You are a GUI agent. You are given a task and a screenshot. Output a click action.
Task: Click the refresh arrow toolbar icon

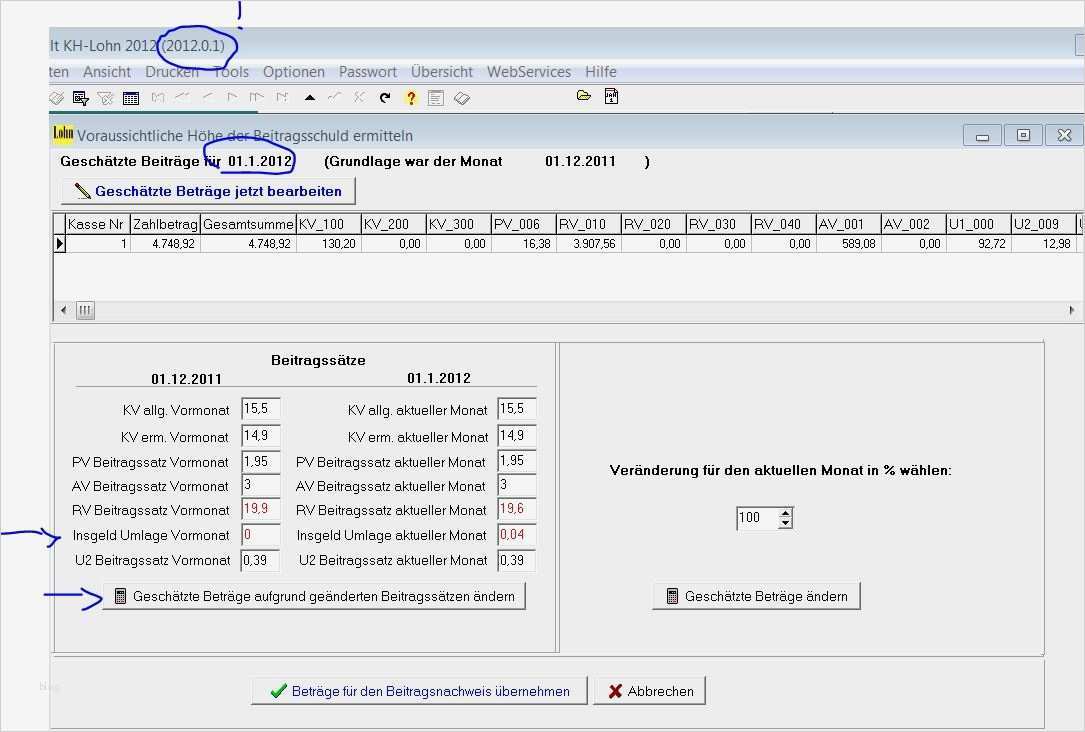pos(385,98)
